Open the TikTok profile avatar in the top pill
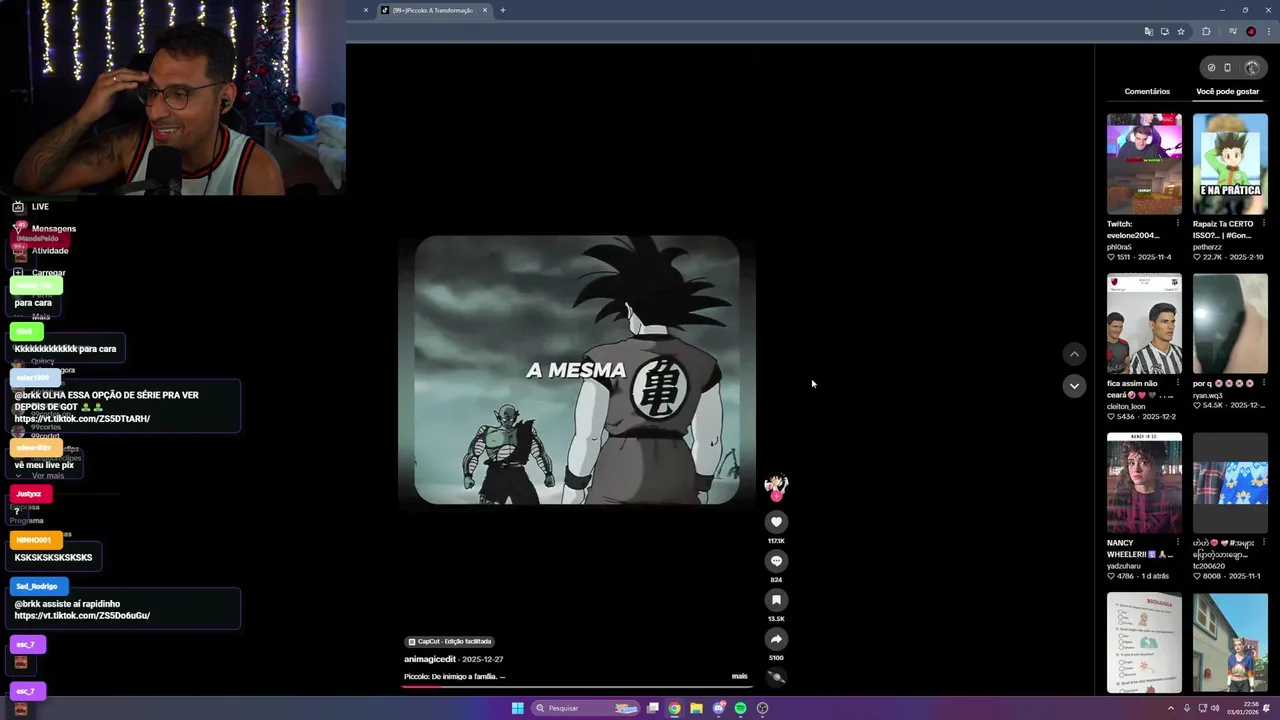Viewport: 1280px width, 720px height. point(1252,68)
